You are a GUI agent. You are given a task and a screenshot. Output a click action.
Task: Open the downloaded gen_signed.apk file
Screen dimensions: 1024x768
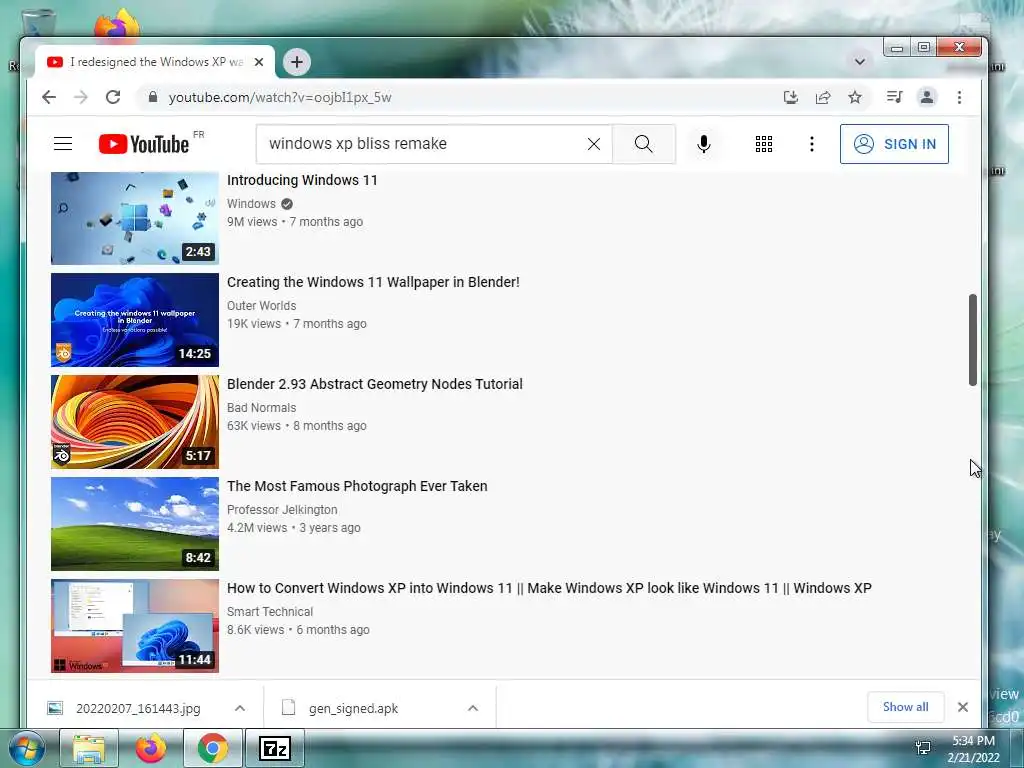pos(353,708)
